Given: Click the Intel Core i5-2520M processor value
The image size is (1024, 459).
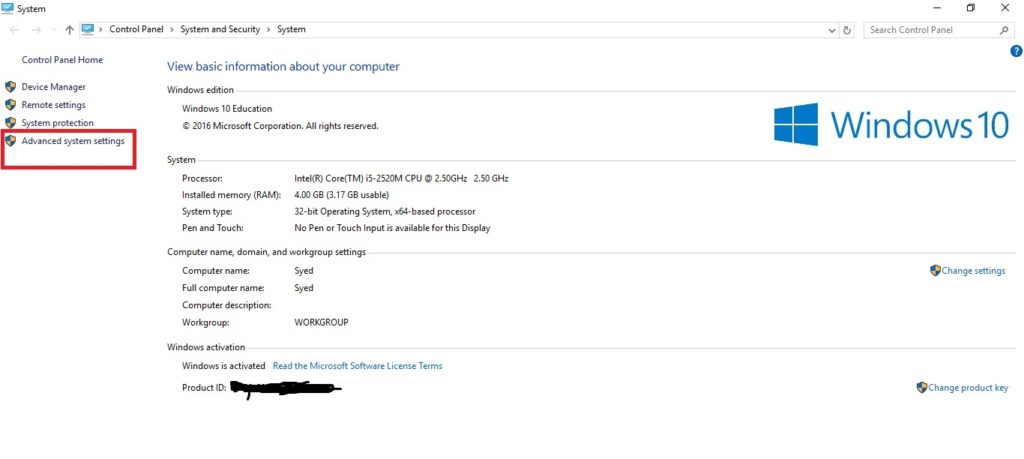Looking at the screenshot, I should 402,178.
